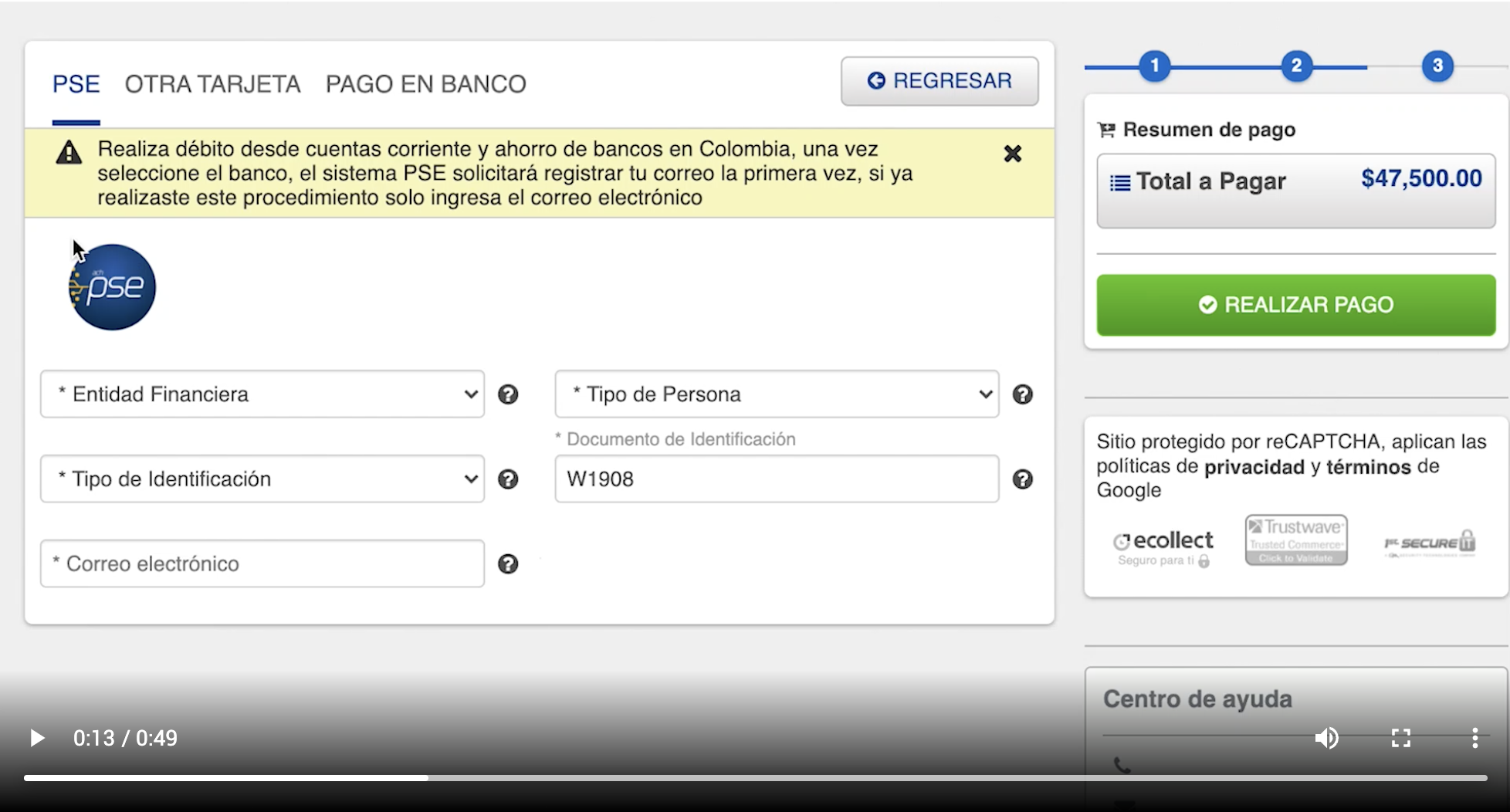Open the términos link from Google
This screenshot has height=812, width=1510.
click(1369, 467)
